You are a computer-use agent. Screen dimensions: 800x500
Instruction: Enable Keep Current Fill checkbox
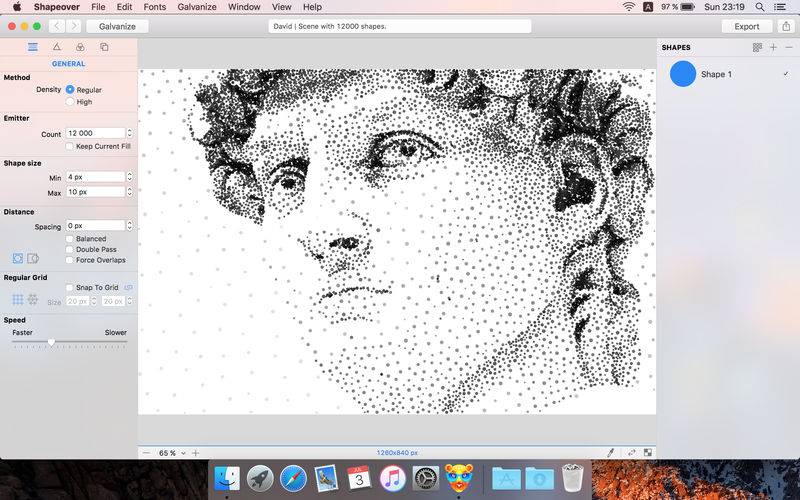69,146
